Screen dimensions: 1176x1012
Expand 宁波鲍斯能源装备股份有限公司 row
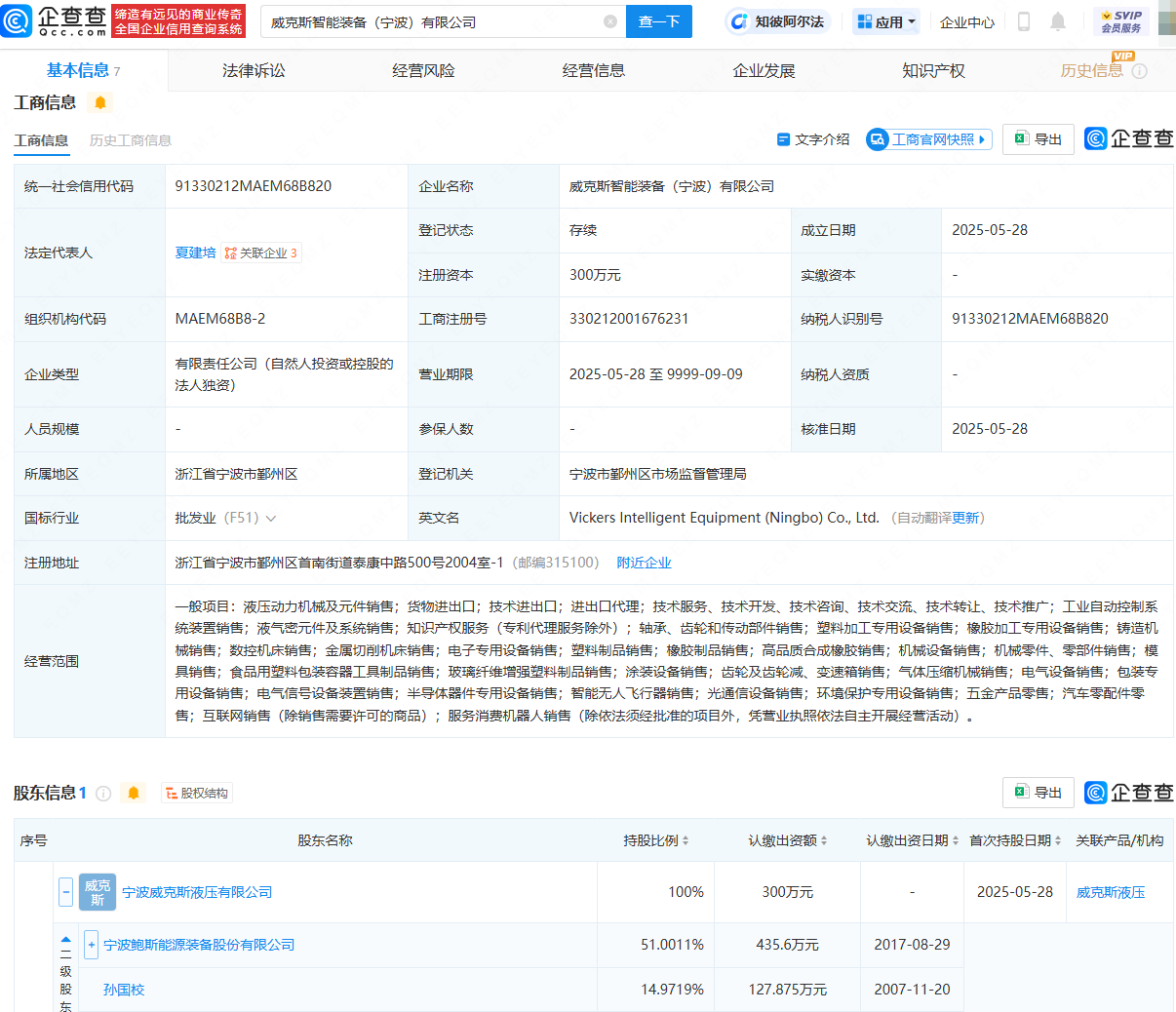tap(92, 944)
